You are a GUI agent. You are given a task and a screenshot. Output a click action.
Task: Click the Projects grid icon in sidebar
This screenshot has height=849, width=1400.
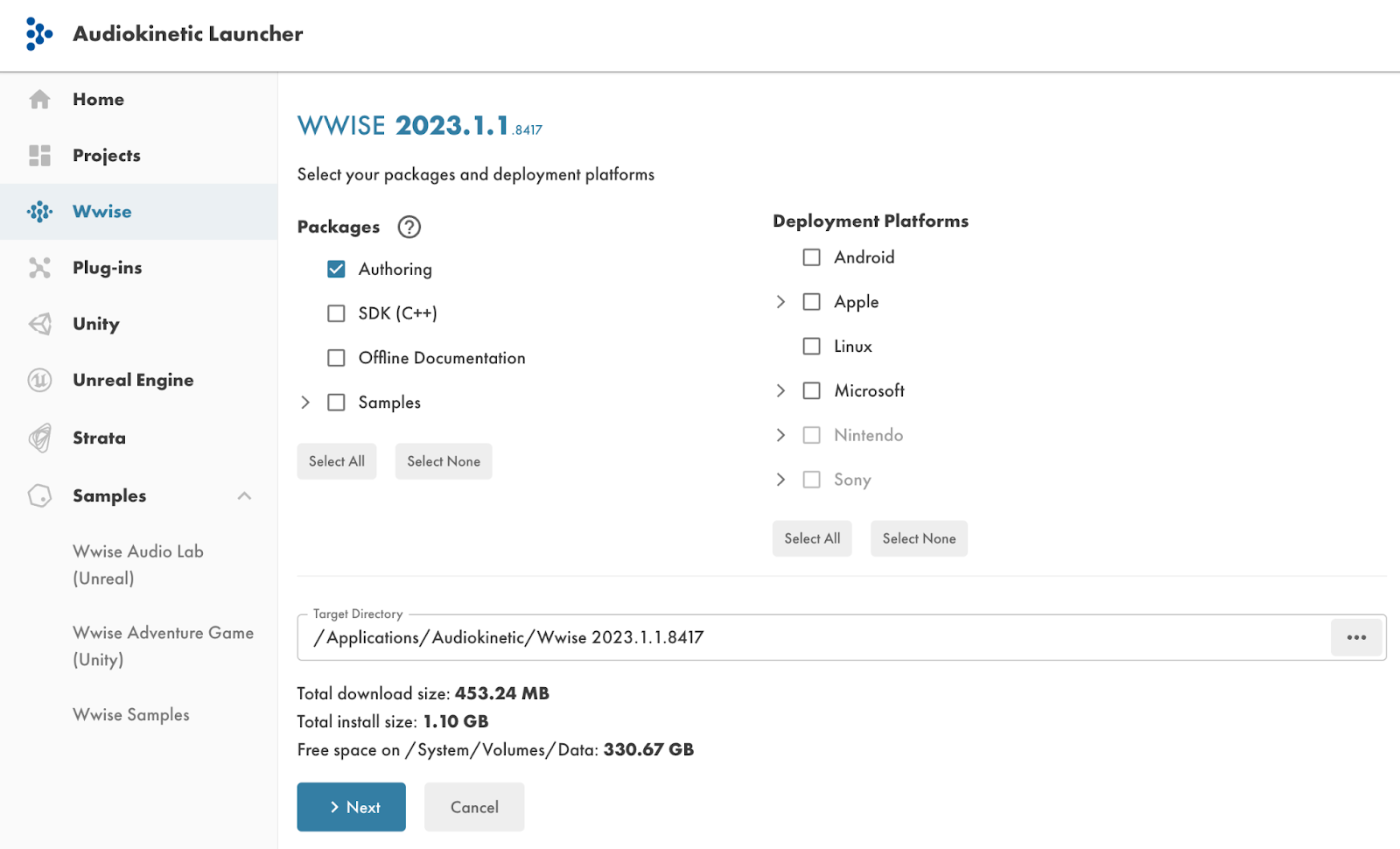pyautogui.click(x=39, y=155)
